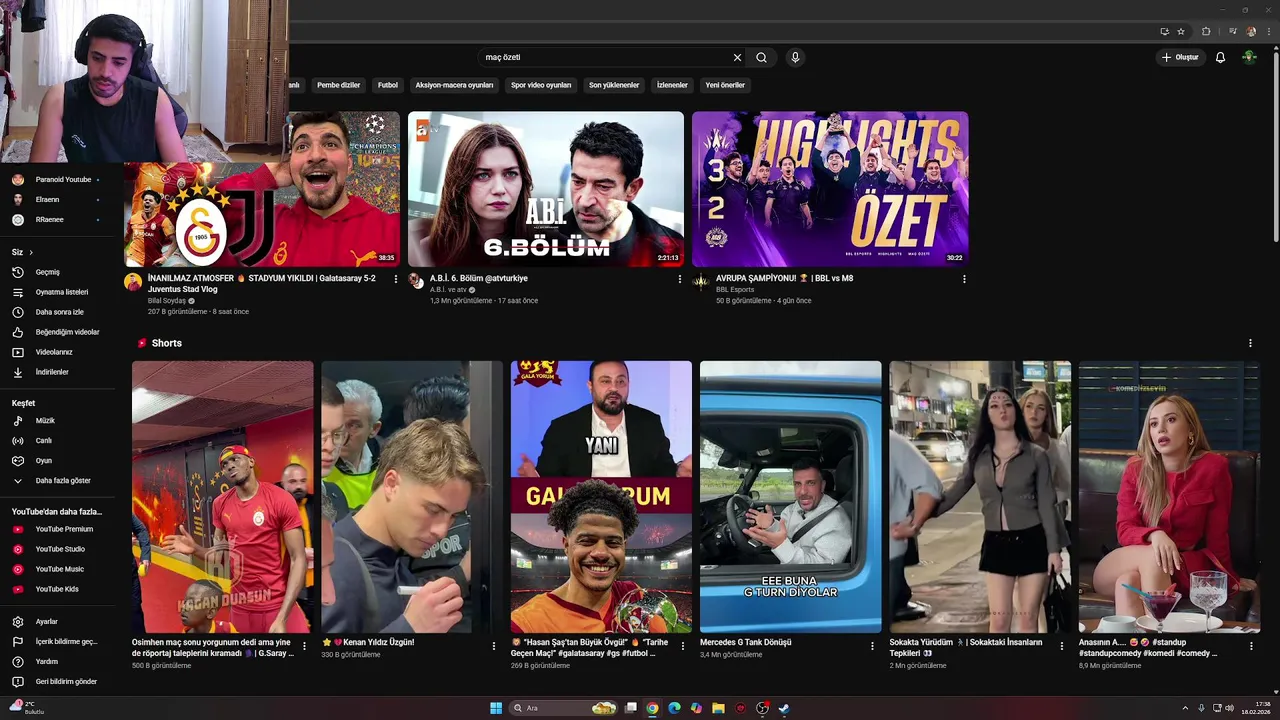Open BBL Esports channel name link
Image resolution: width=1280 pixels, height=720 pixels.
pyautogui.click(x=735, y=290)
